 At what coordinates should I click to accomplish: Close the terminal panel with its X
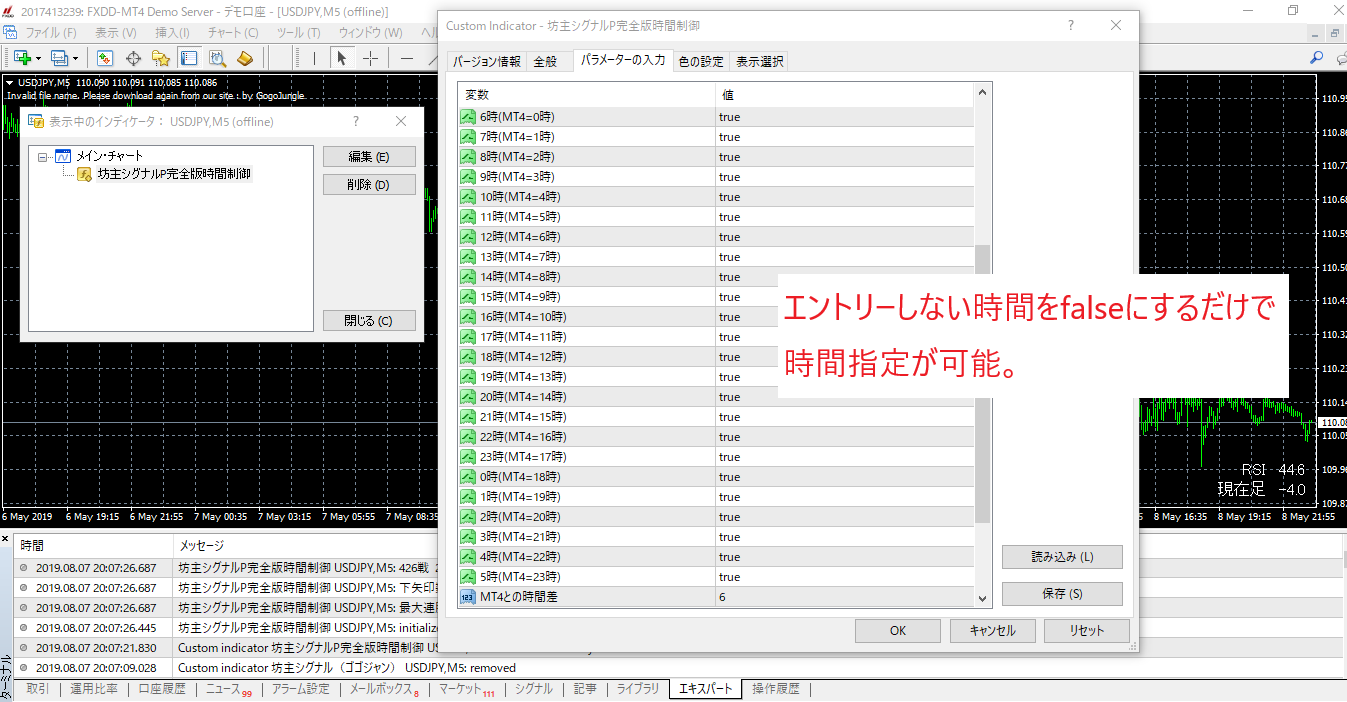click(x=5, y=540)
